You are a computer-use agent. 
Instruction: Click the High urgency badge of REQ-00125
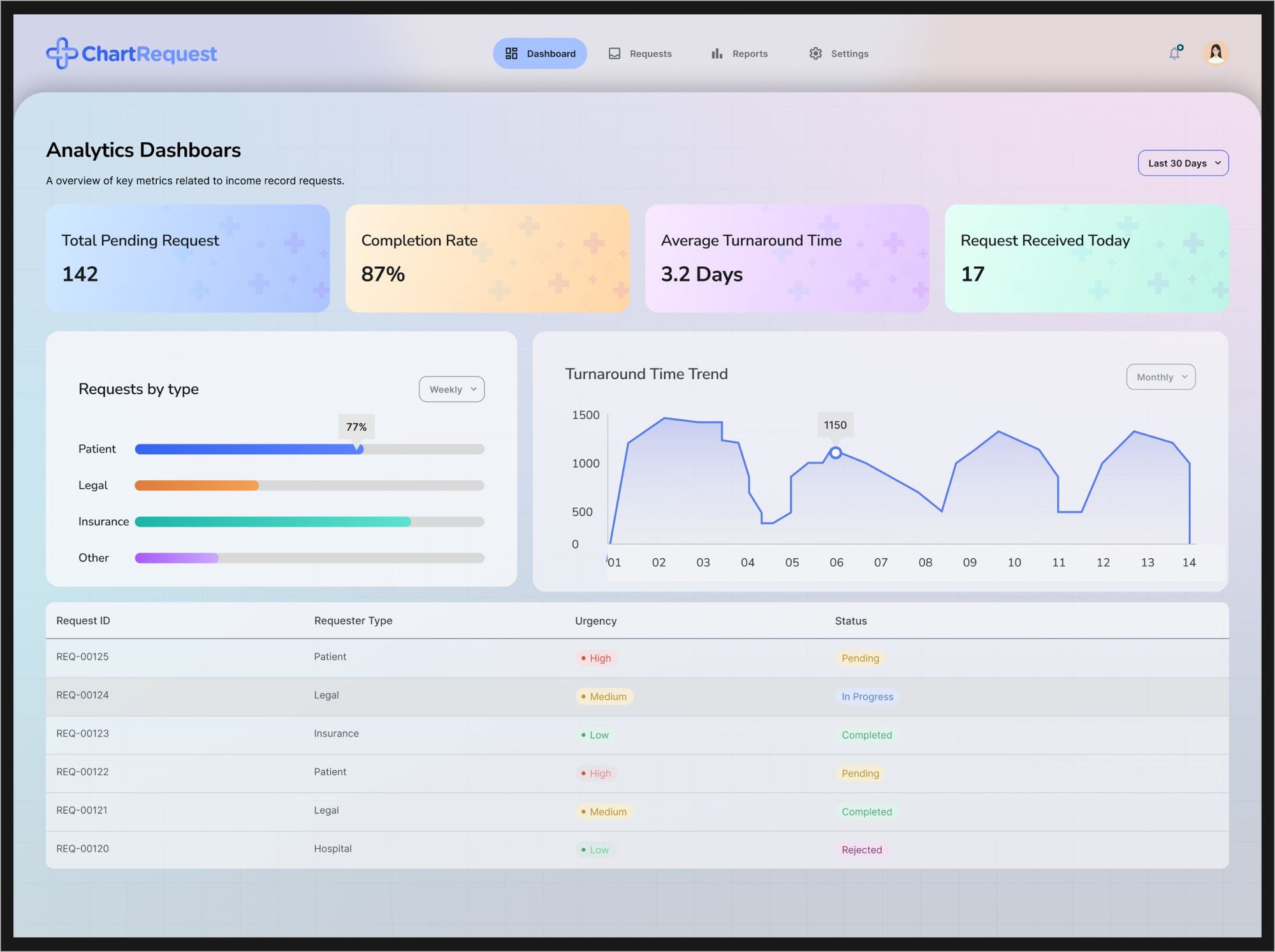(596, 658)
